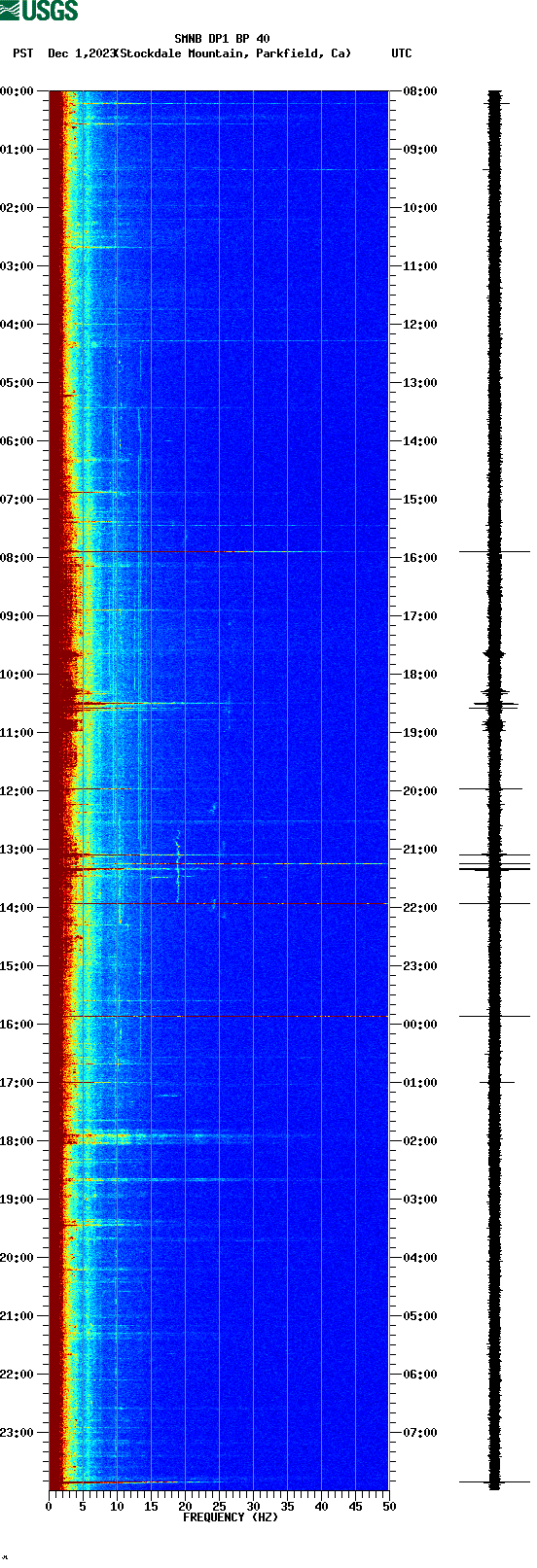Click the 05:00 PST time label
The height and width of the screenshot is (1568, 537).
click(x=17, y=383)
